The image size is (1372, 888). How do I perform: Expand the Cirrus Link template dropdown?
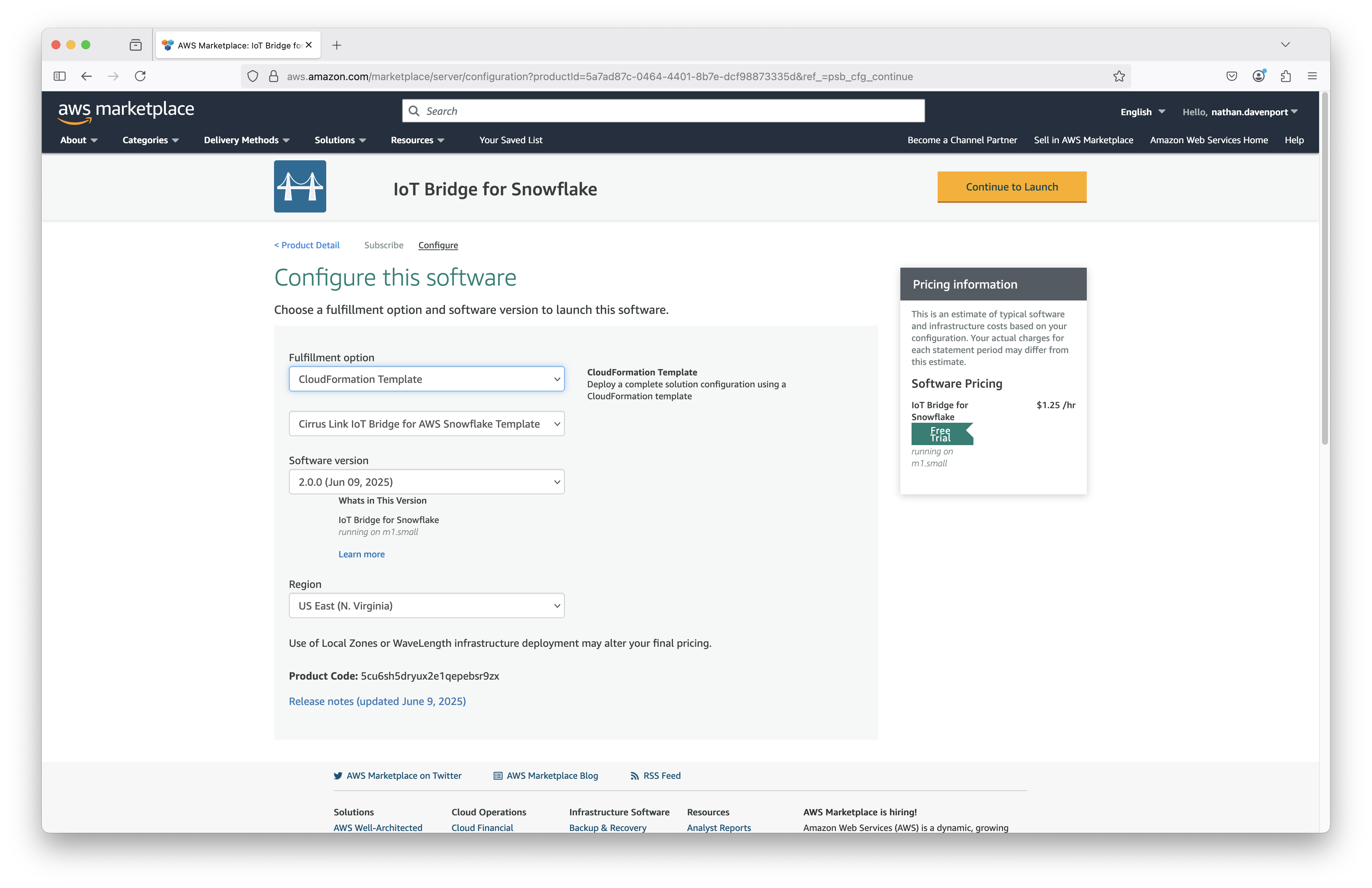[x=426, y=423]
